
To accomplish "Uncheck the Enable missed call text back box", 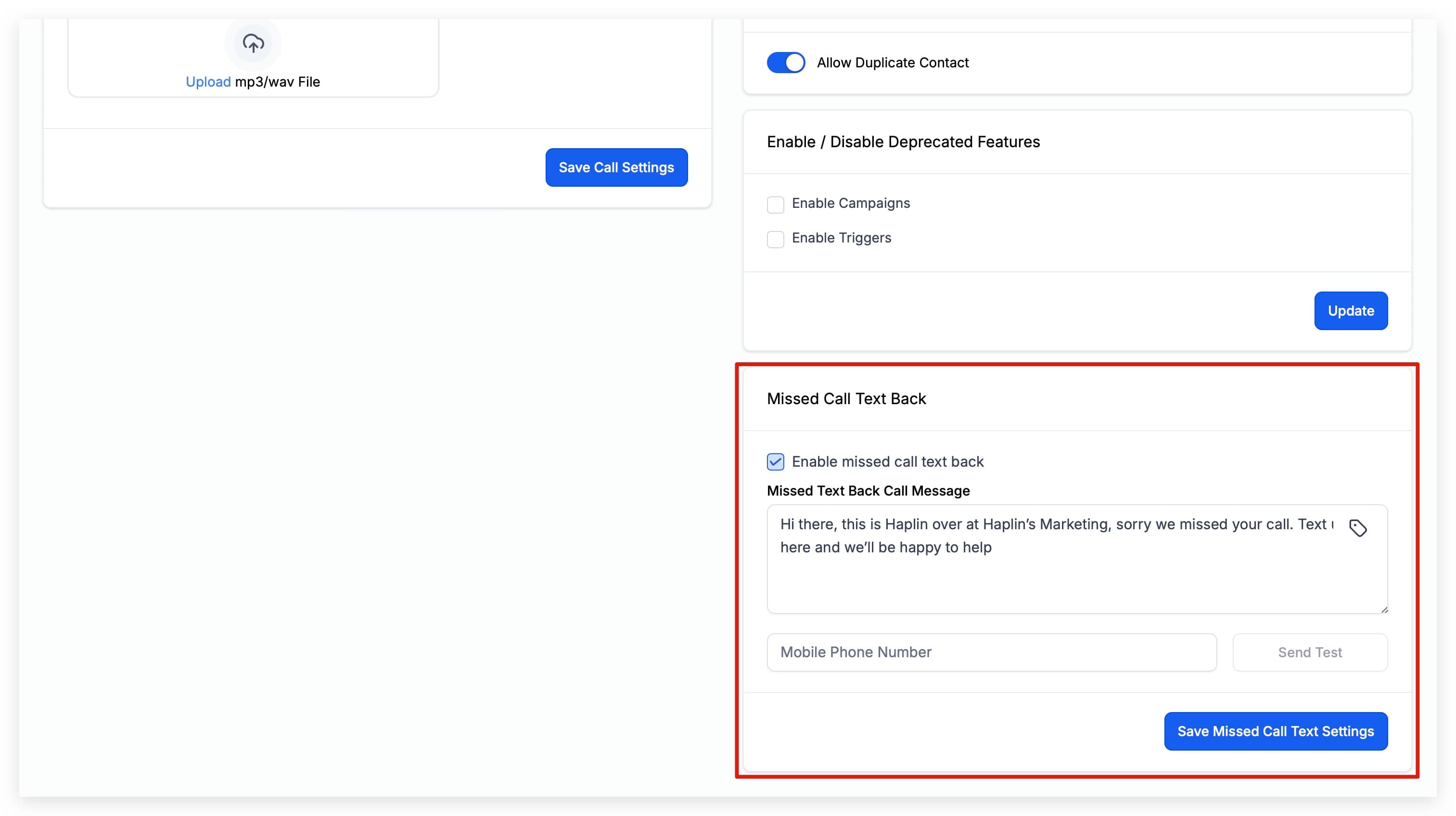I will click(776, 462).
